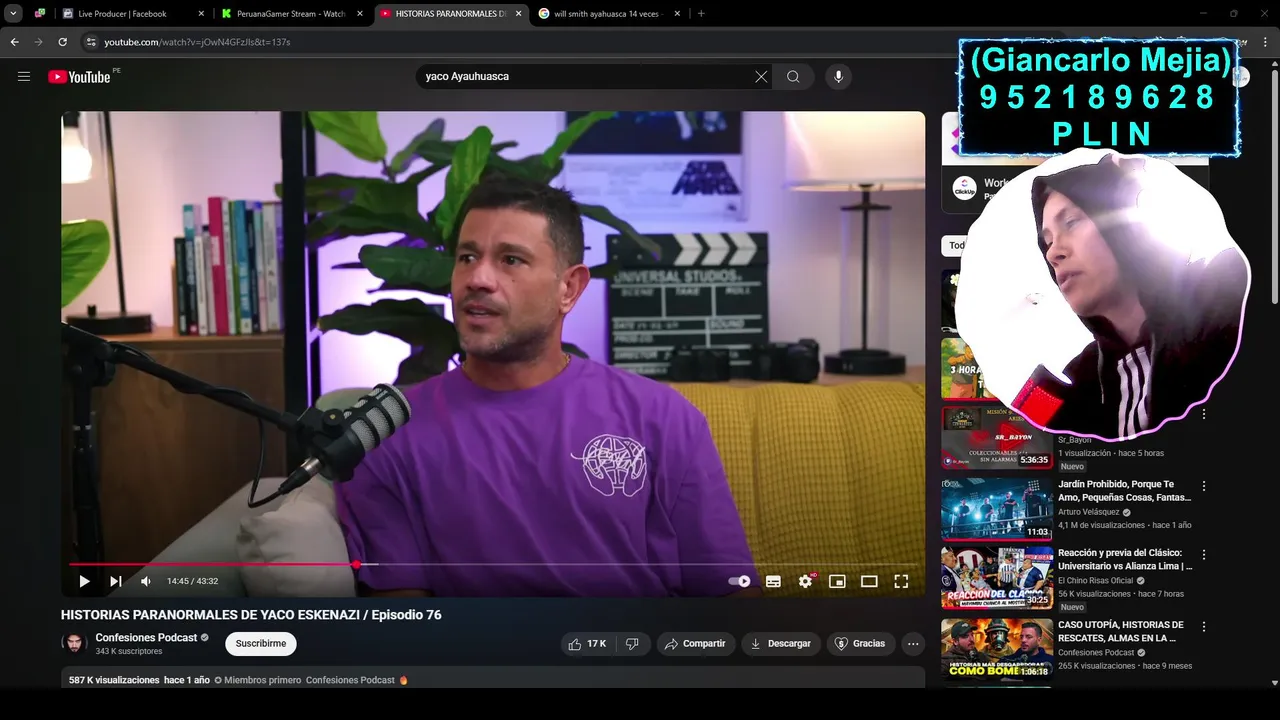This screenshot has width=1280, height=720.
Task: Open the YouTube guide hamburger menu
Action: pyautogui.click(x=24, y=76)
